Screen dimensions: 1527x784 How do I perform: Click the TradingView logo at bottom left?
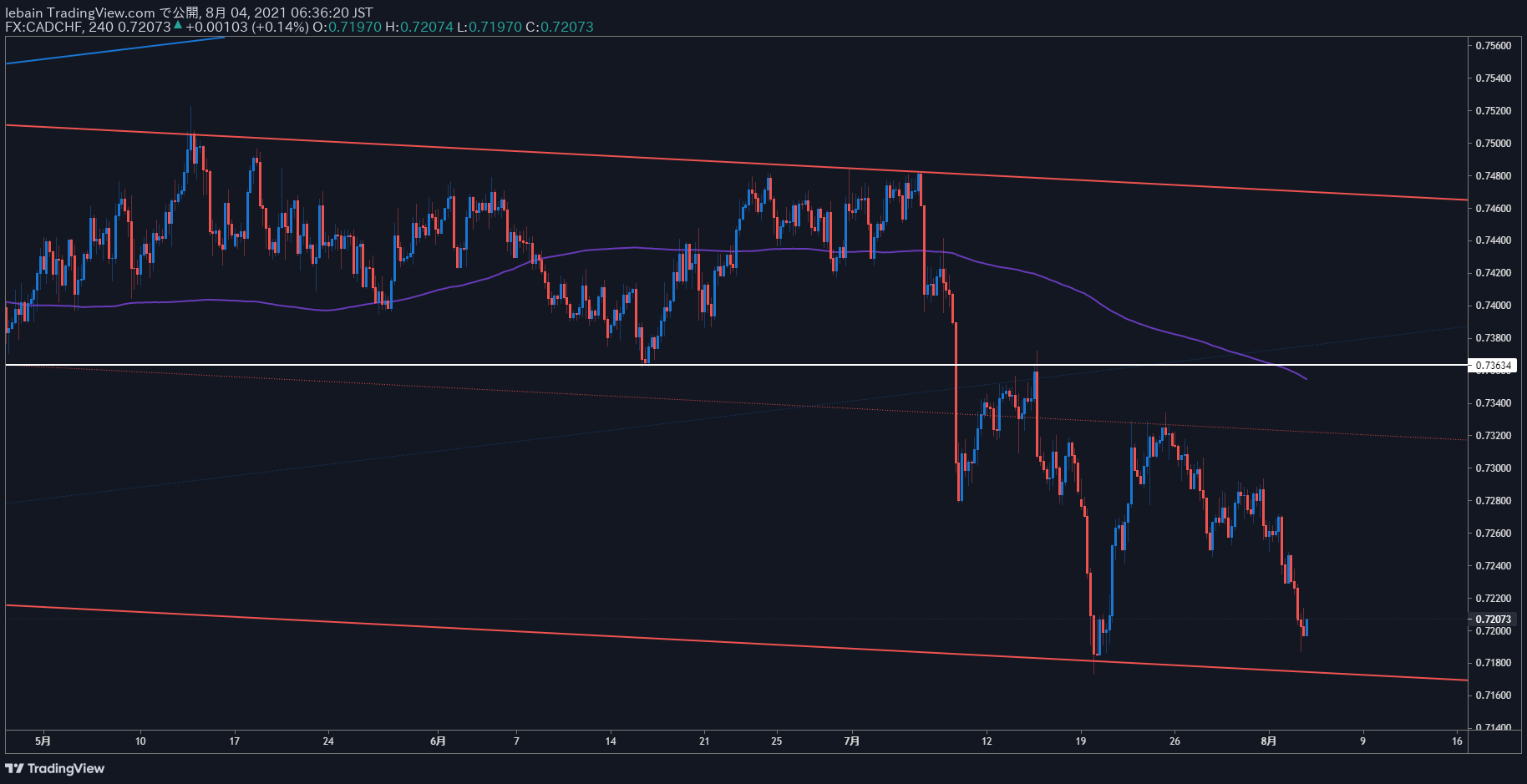(x=55, y=768)
